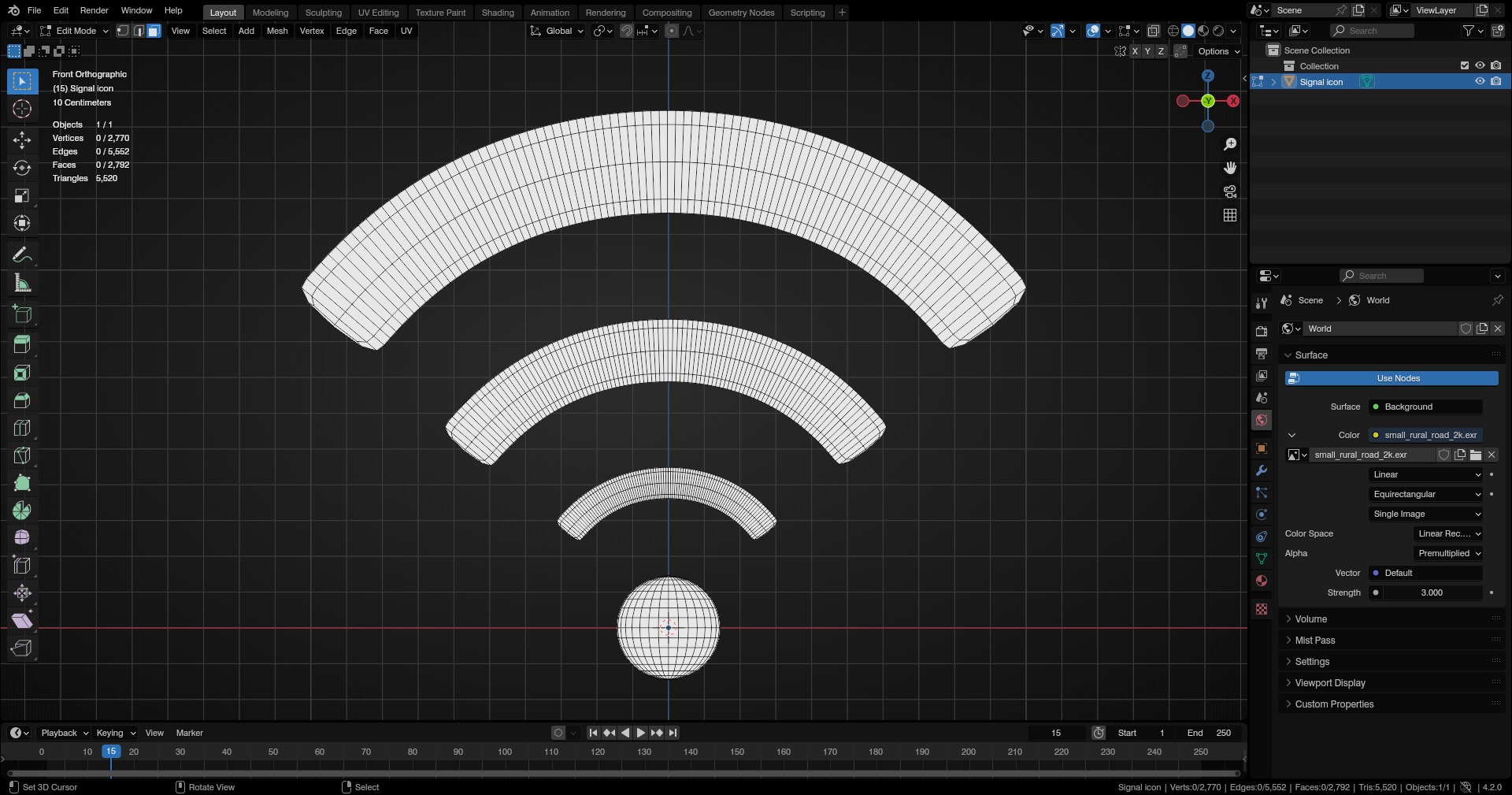The width and height of the screenshot is (1512, 795).
Task: Select the Cursor tool in toolbar
Action: (x=22, y=109)
